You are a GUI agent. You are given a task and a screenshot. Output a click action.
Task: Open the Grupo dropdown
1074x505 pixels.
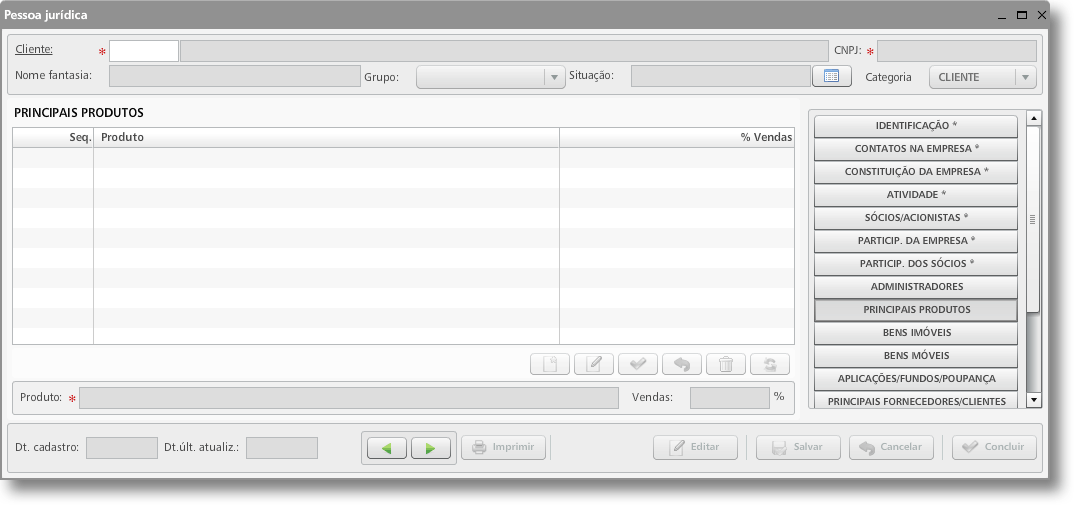coord(490,77)
